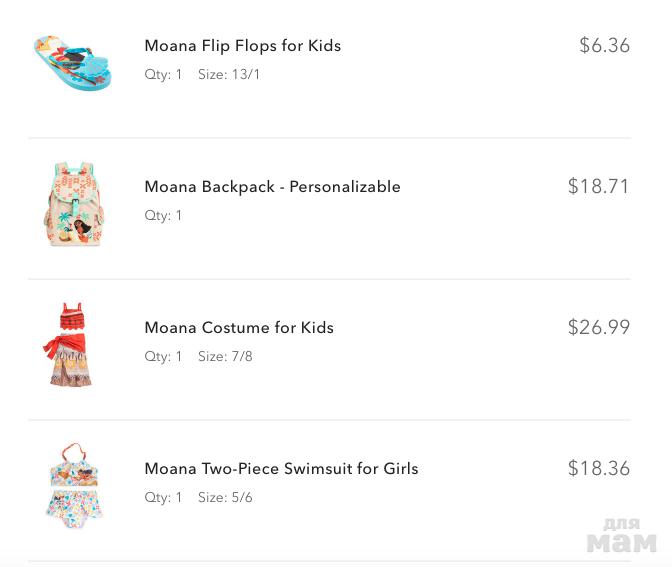
Task: Click the Moana backpack product image
Action: coord(74,203)
